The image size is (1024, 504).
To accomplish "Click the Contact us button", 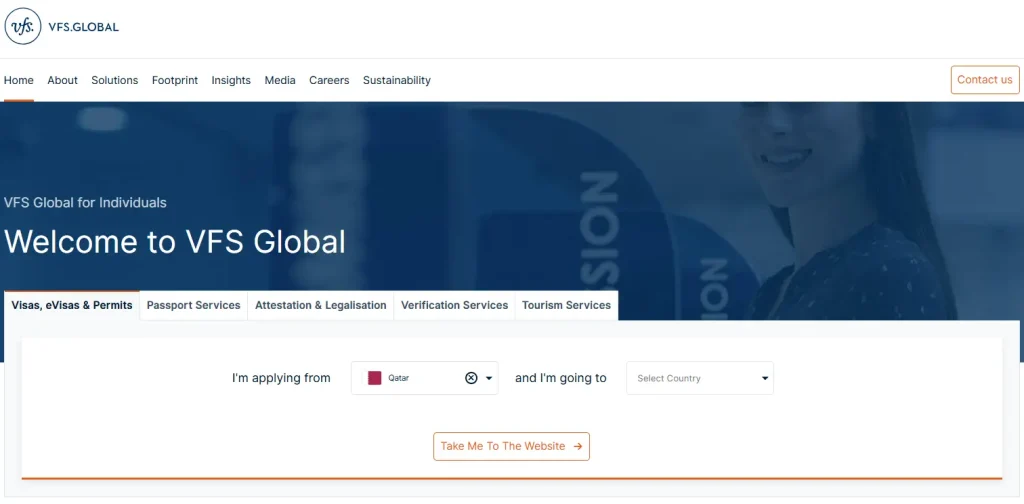I will 985,80.
